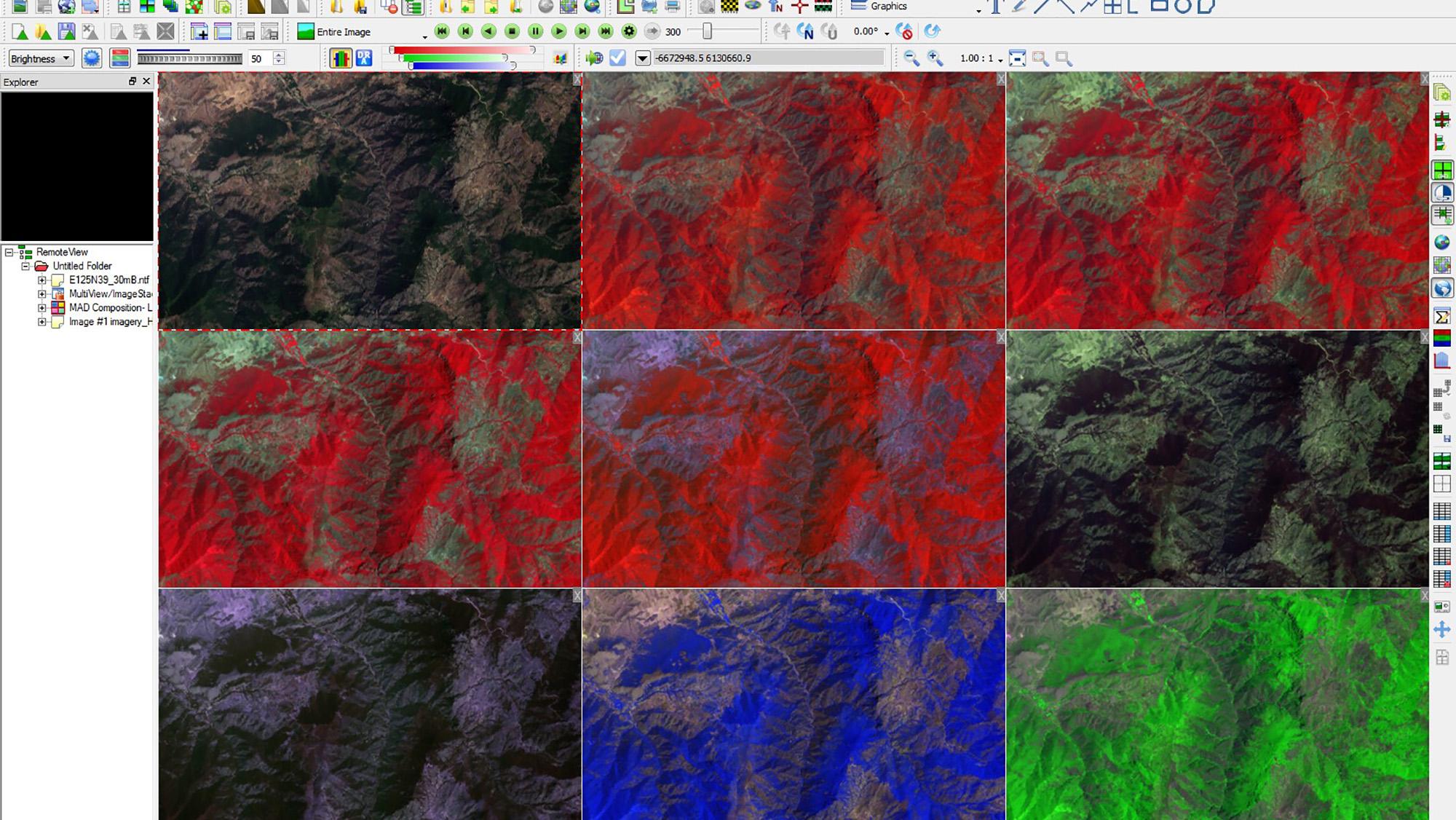
Task: Select the RGB band combination icon
Action: pyautogui.click(x=120, y=58)
